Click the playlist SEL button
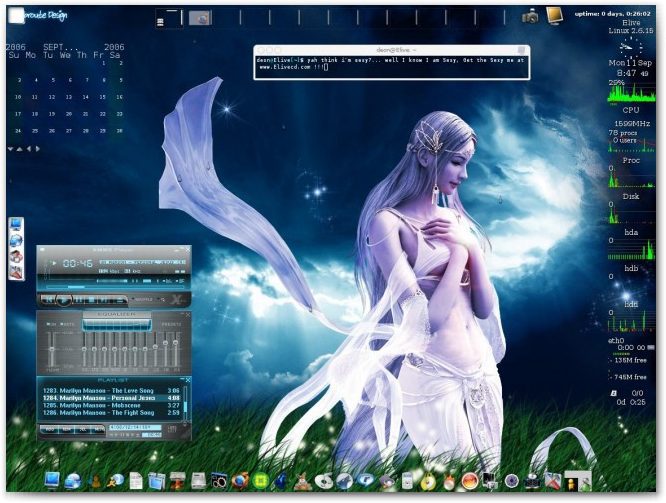 point(83,430)
